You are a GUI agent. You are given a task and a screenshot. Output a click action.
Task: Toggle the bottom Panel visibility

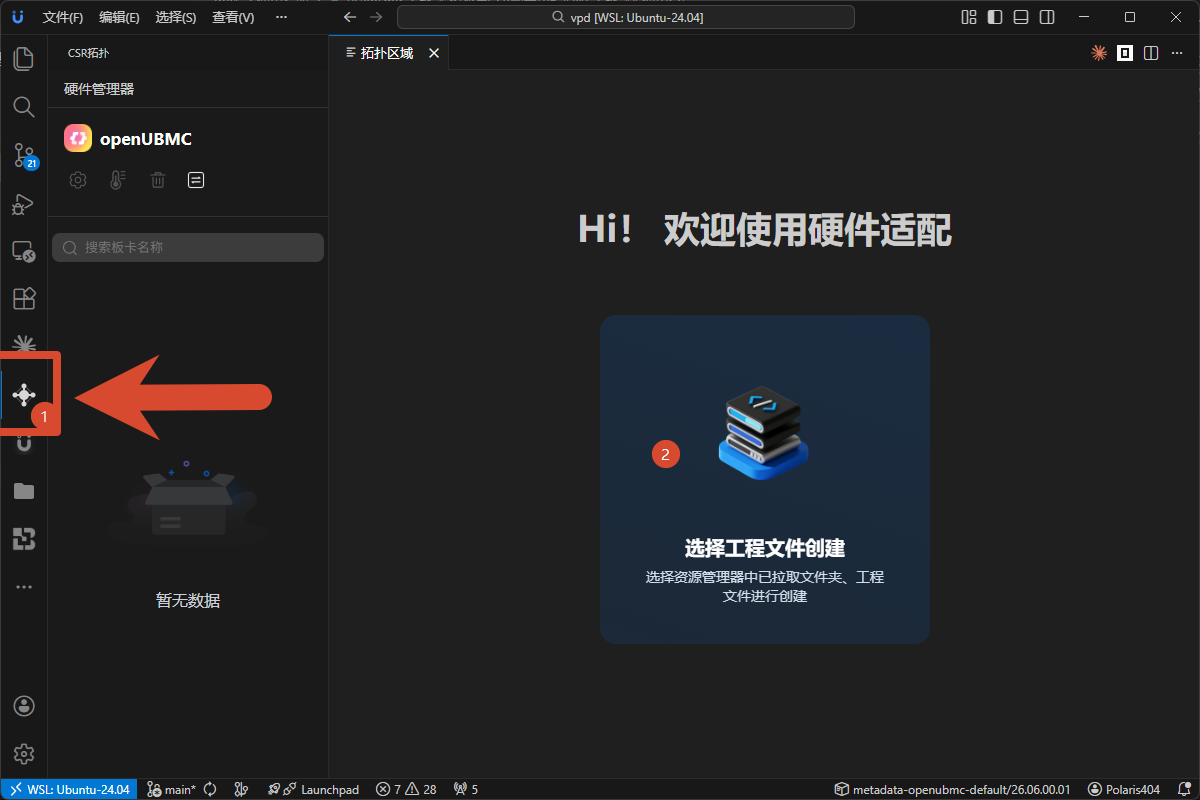coord(1021,17)
